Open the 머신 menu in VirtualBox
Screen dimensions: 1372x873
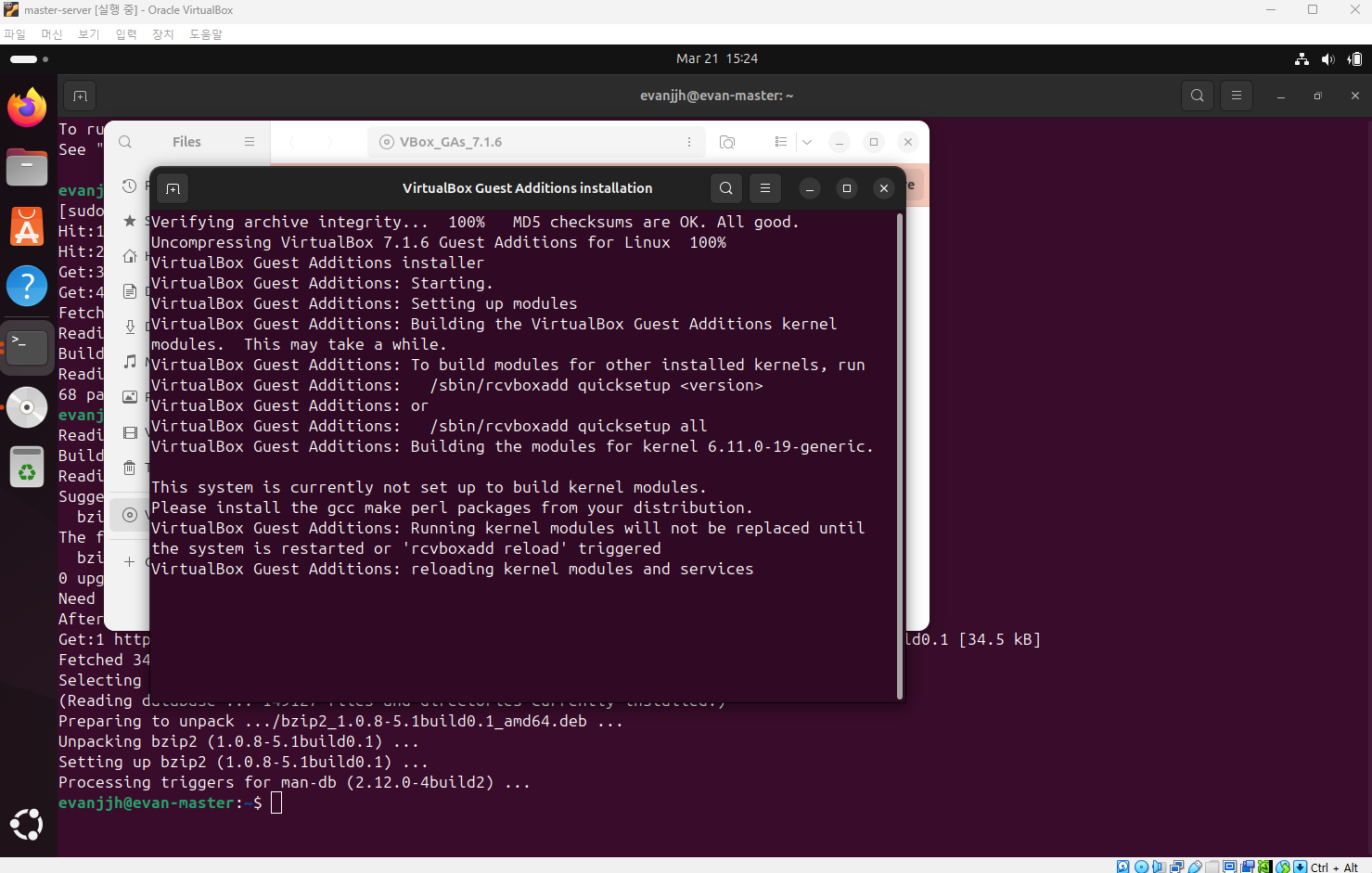pyautogui.click(x=52, y=34)
